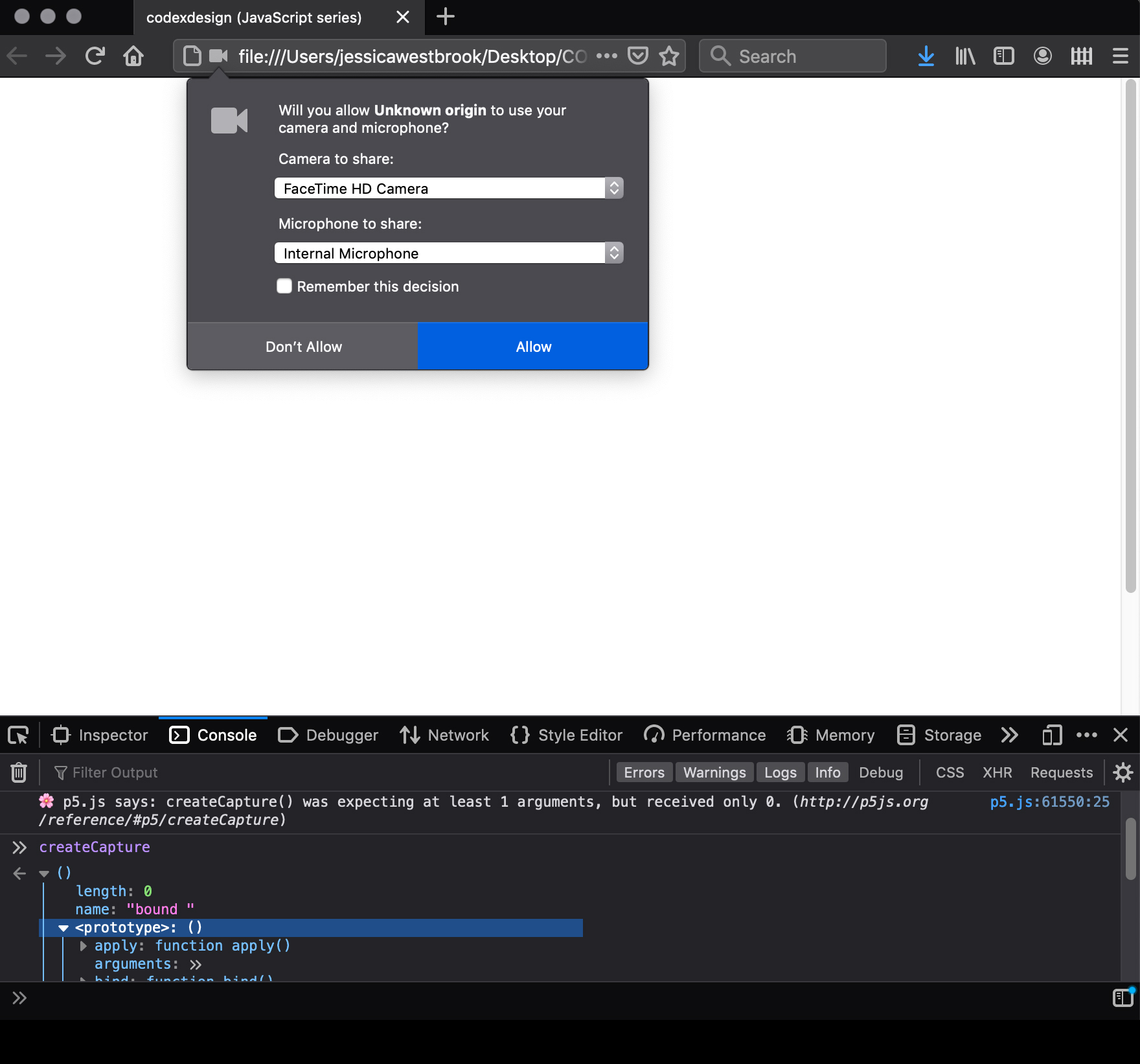Reload the current page
This screenshot has height=1064, width=1140.
tap(95, 56)
